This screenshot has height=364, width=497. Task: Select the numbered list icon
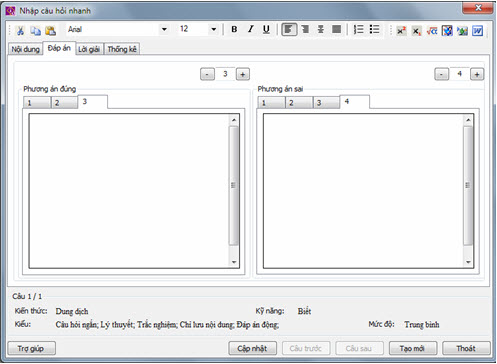(358, 30)
